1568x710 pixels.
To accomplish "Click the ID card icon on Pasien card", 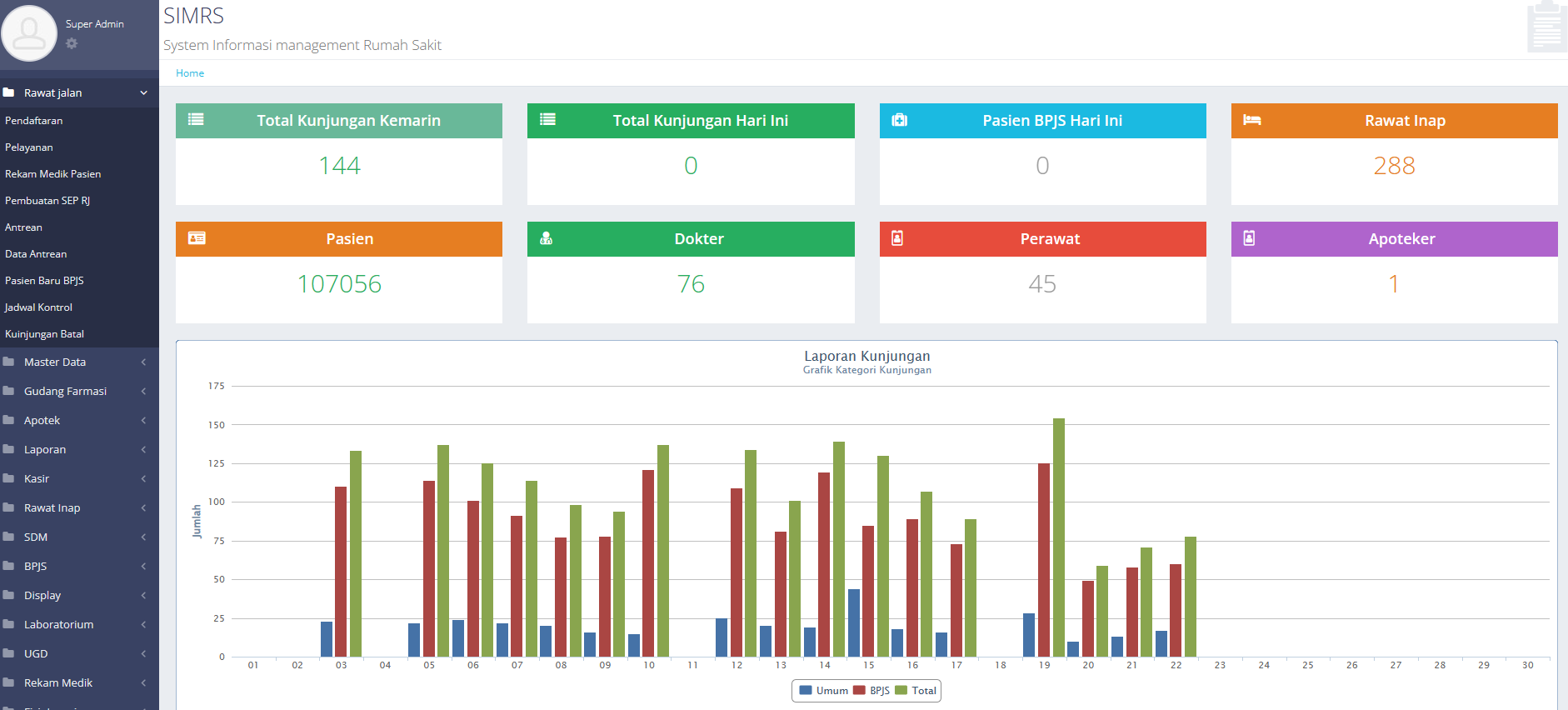I will pyautogui.click(x=197, y=238).
